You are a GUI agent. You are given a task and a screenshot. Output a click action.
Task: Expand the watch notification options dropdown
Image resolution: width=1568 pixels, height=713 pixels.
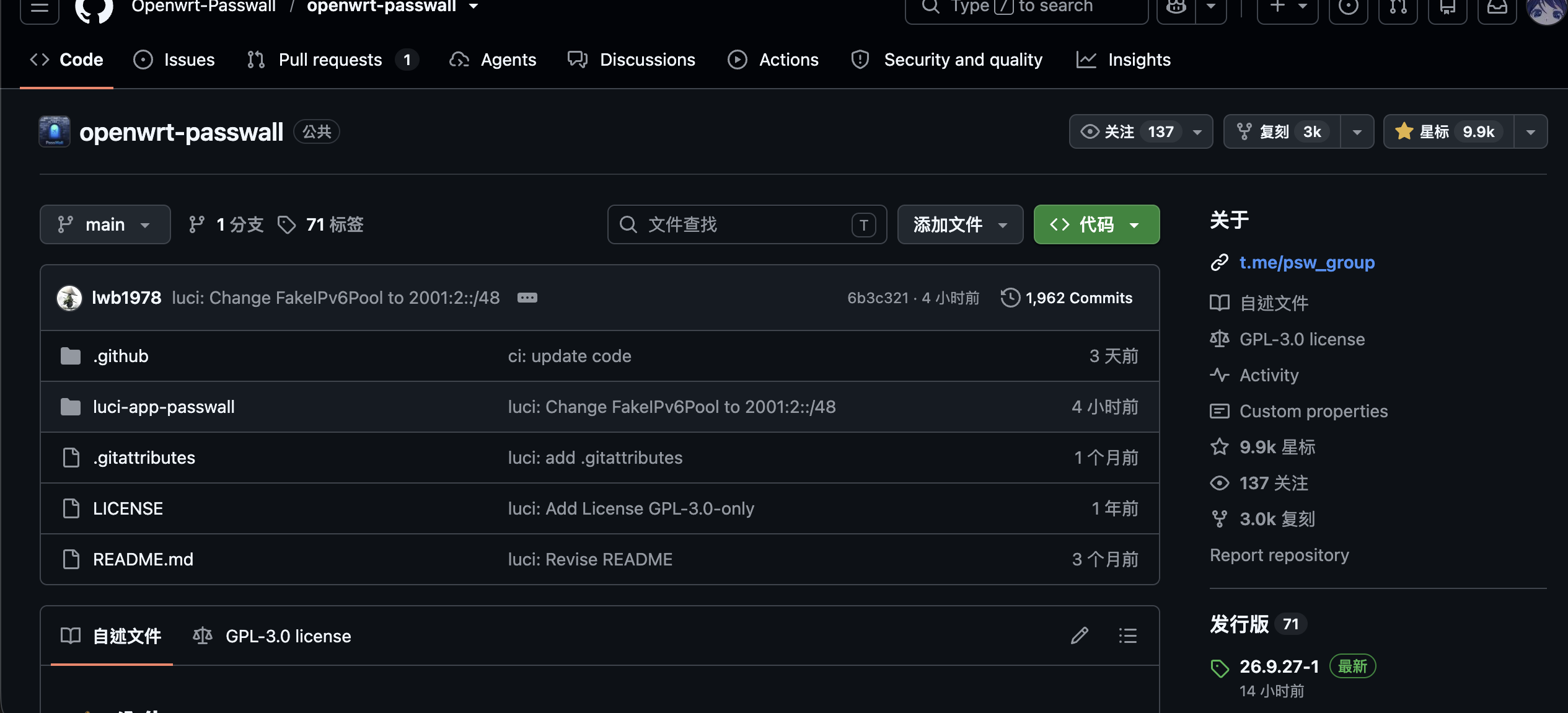[x=1197, y=131]
